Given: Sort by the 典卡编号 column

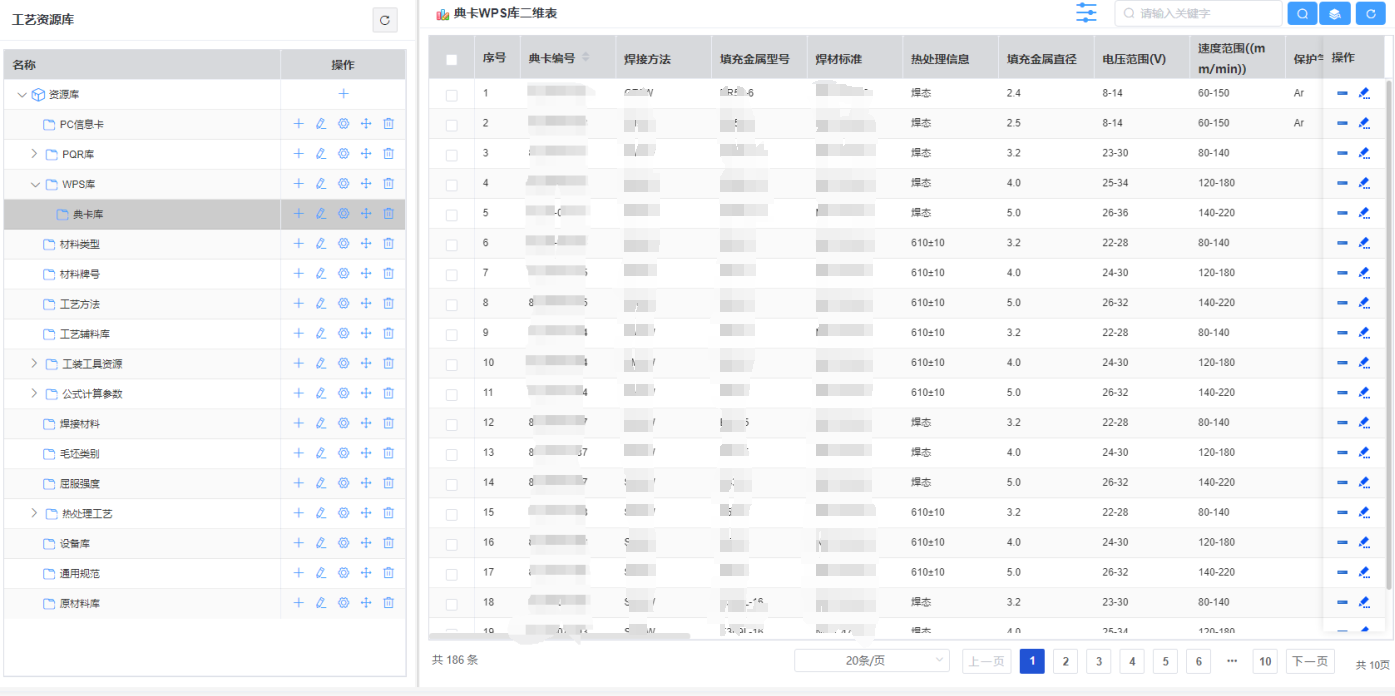Looking at the screenshot, I should tap(586, 58).
